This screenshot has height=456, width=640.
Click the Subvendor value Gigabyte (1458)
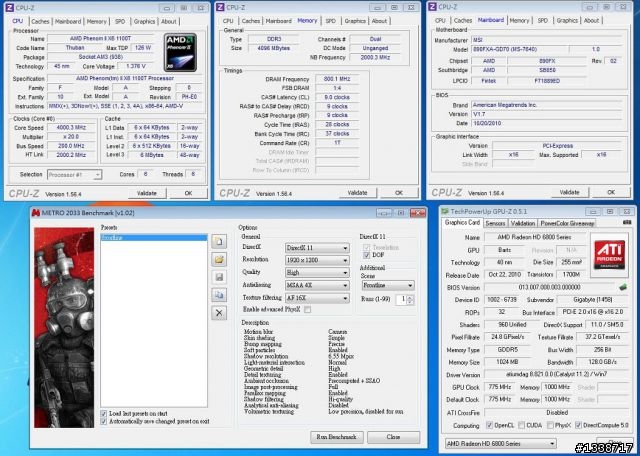(593, 300)
